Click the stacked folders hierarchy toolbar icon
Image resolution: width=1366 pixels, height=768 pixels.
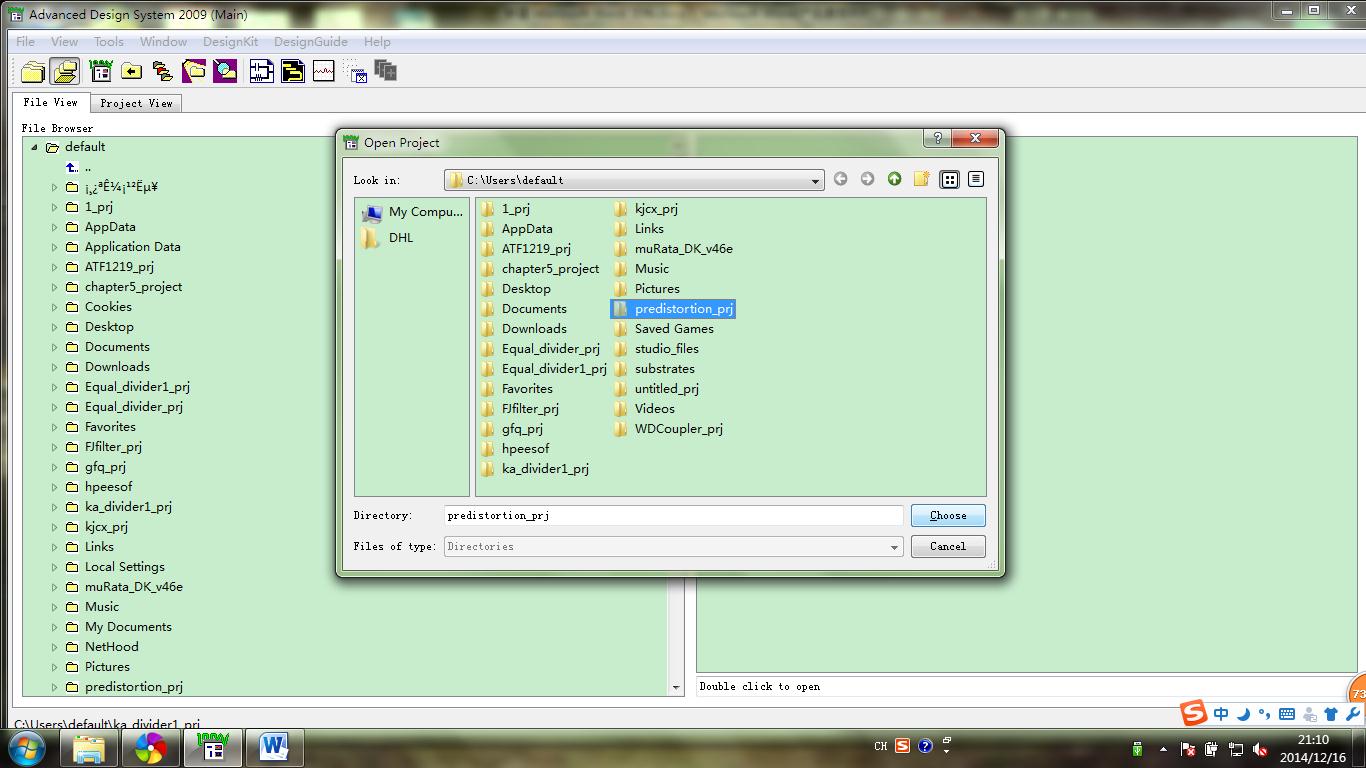coord(162,71)
